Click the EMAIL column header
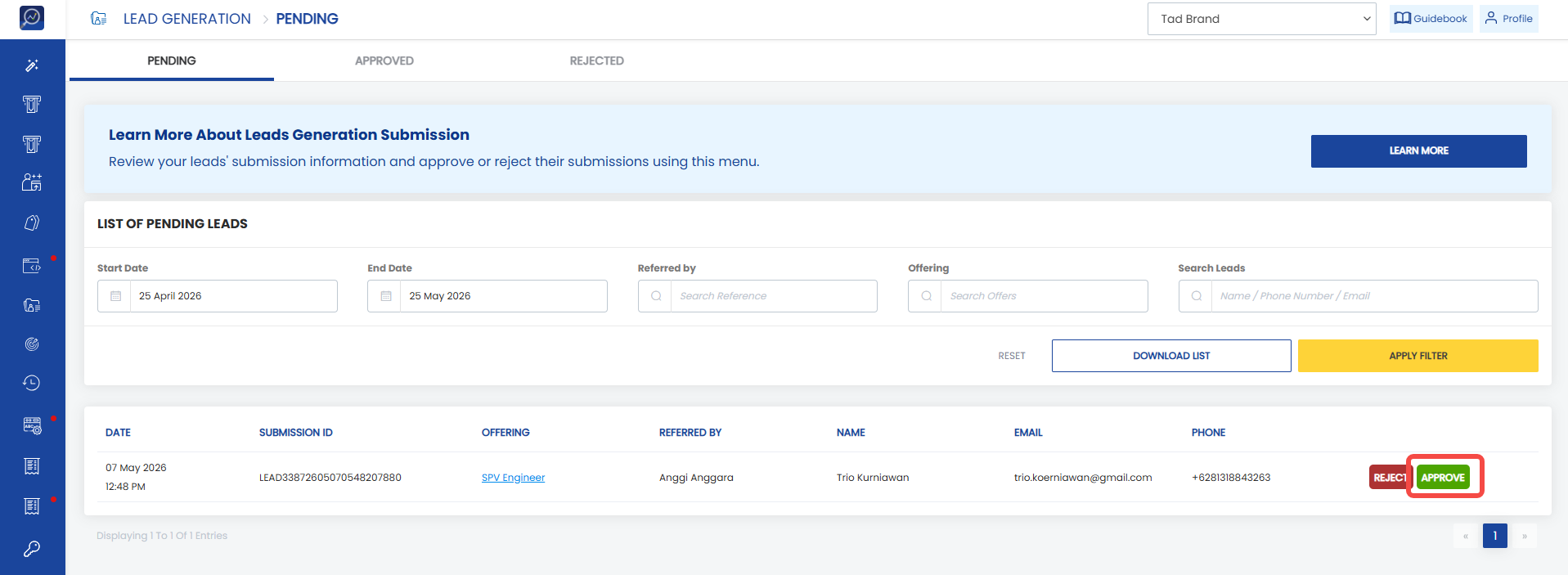This screenshot has width=1568, height=575. [1028, 433]
